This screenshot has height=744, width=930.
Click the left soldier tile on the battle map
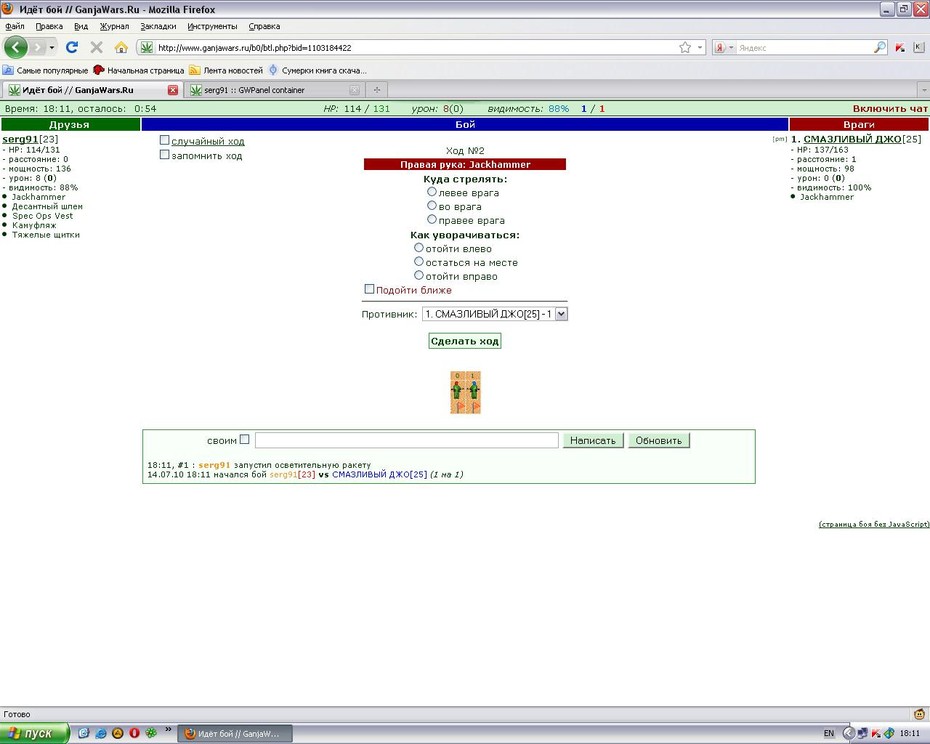point(457,392)
